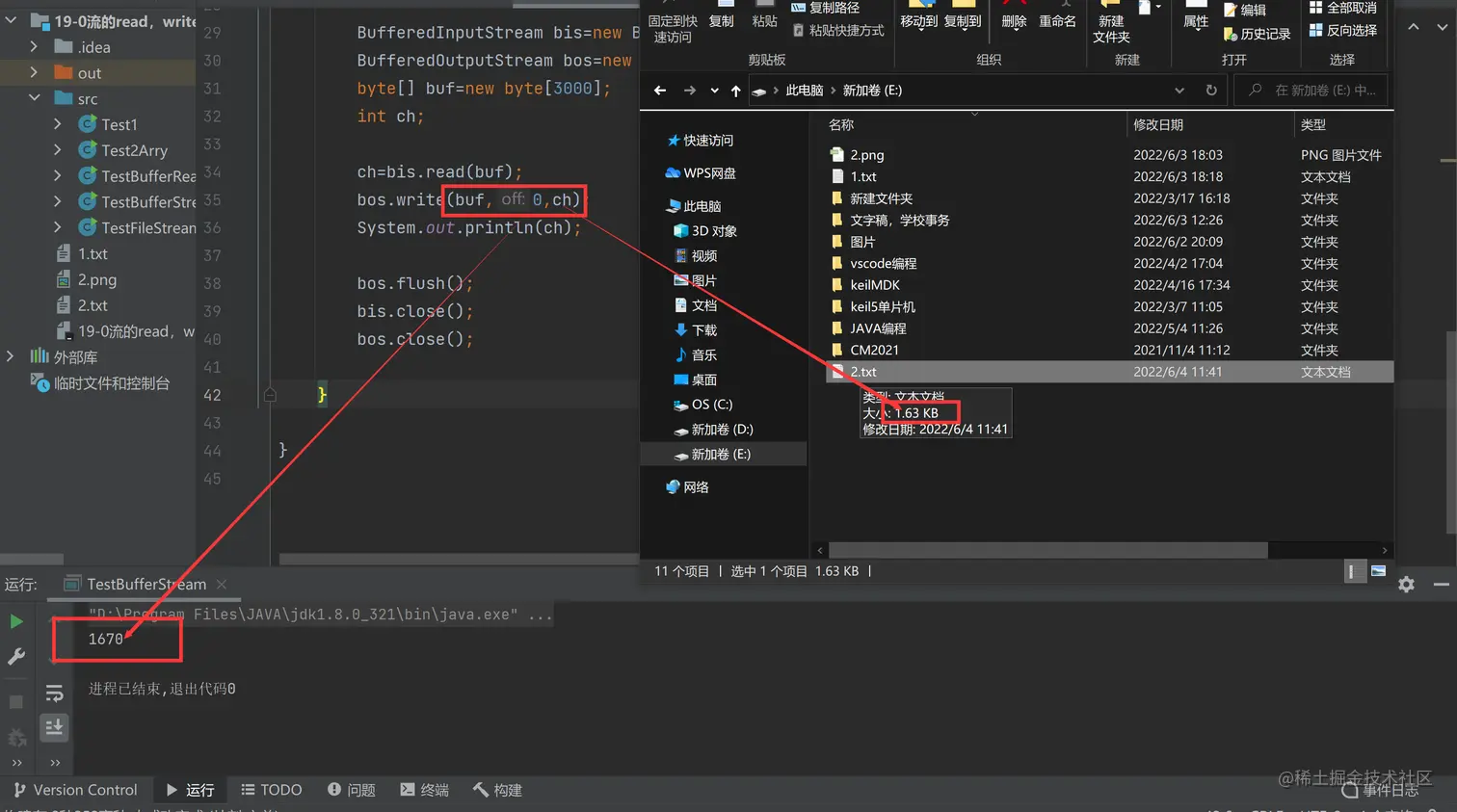The width and height of the screenshot is (1457, 812).
Task: Stop process with square stop icon
Action: (x=16, y=702)
